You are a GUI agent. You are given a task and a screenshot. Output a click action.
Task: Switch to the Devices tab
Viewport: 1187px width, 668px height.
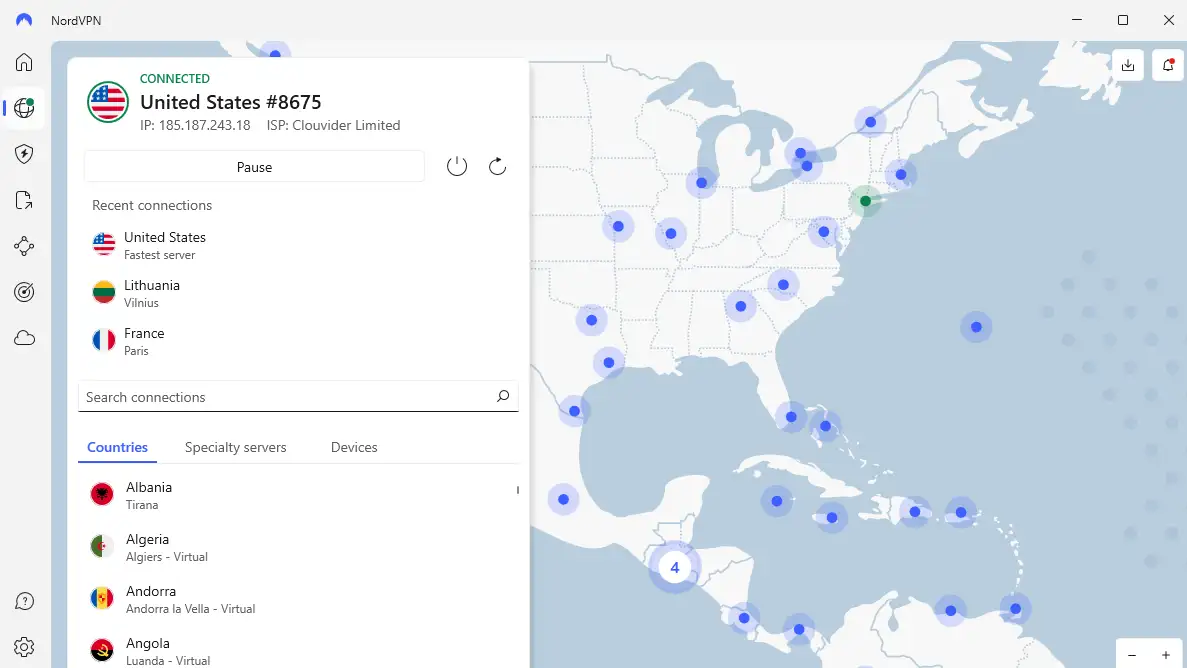(x=353, y=447)
